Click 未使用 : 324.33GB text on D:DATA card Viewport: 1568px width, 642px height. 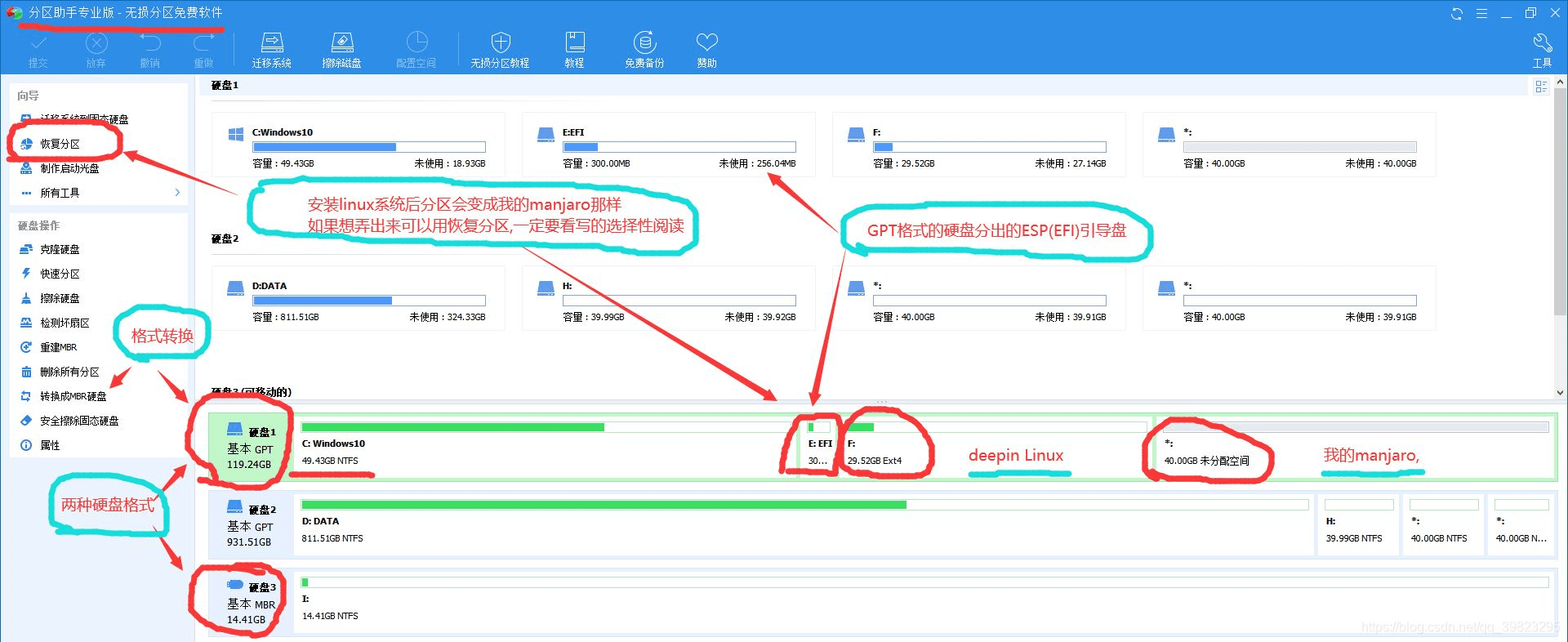point(448,317)
